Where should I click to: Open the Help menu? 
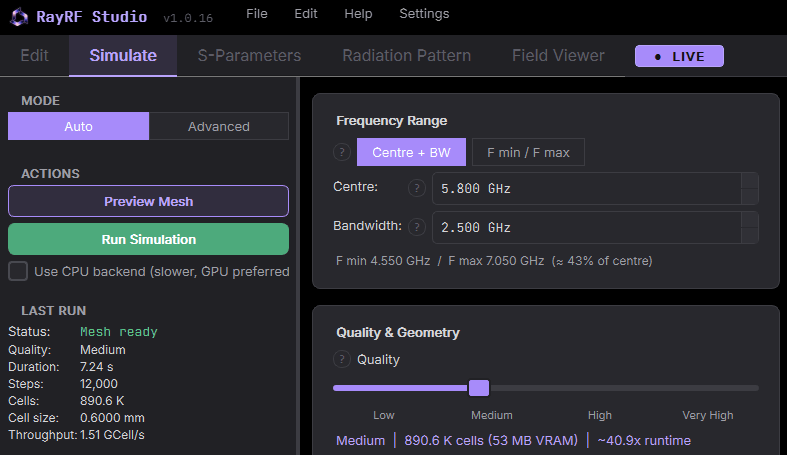[x=358, y=14]
